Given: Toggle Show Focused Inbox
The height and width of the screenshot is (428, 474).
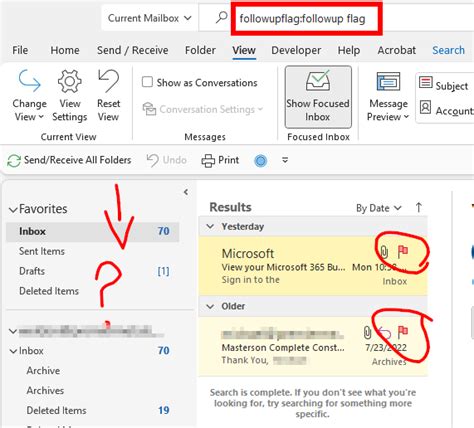Looking at the screenshot, I should point(318,97).
